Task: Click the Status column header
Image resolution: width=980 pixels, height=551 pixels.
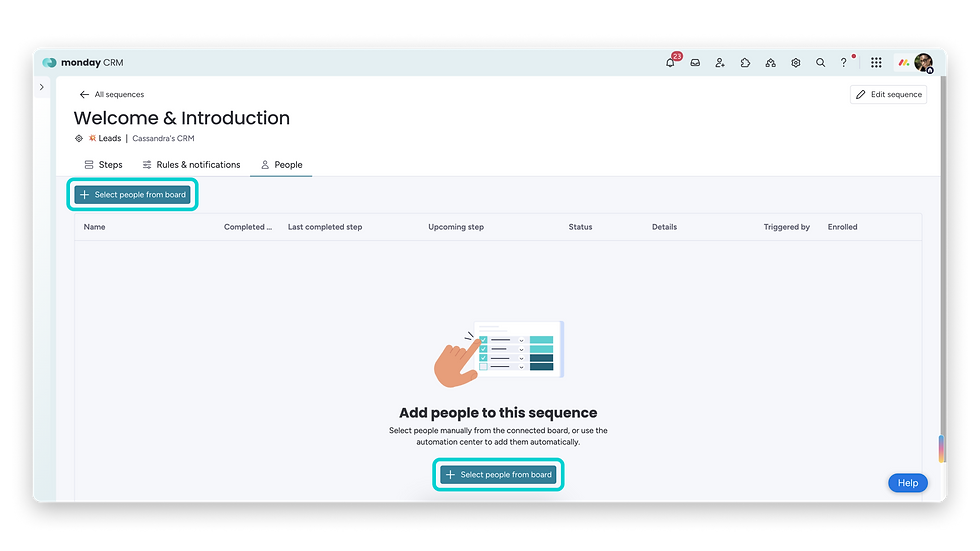Action: click(580, 227)
